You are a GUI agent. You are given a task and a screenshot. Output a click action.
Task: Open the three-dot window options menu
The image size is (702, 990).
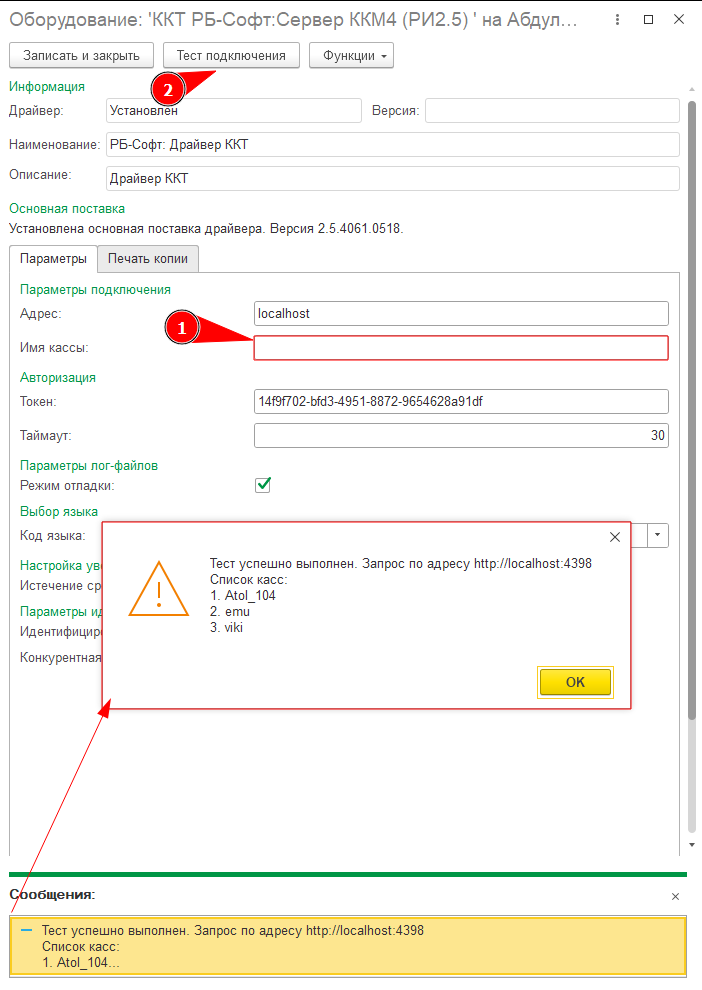click(x=617, y=20)
